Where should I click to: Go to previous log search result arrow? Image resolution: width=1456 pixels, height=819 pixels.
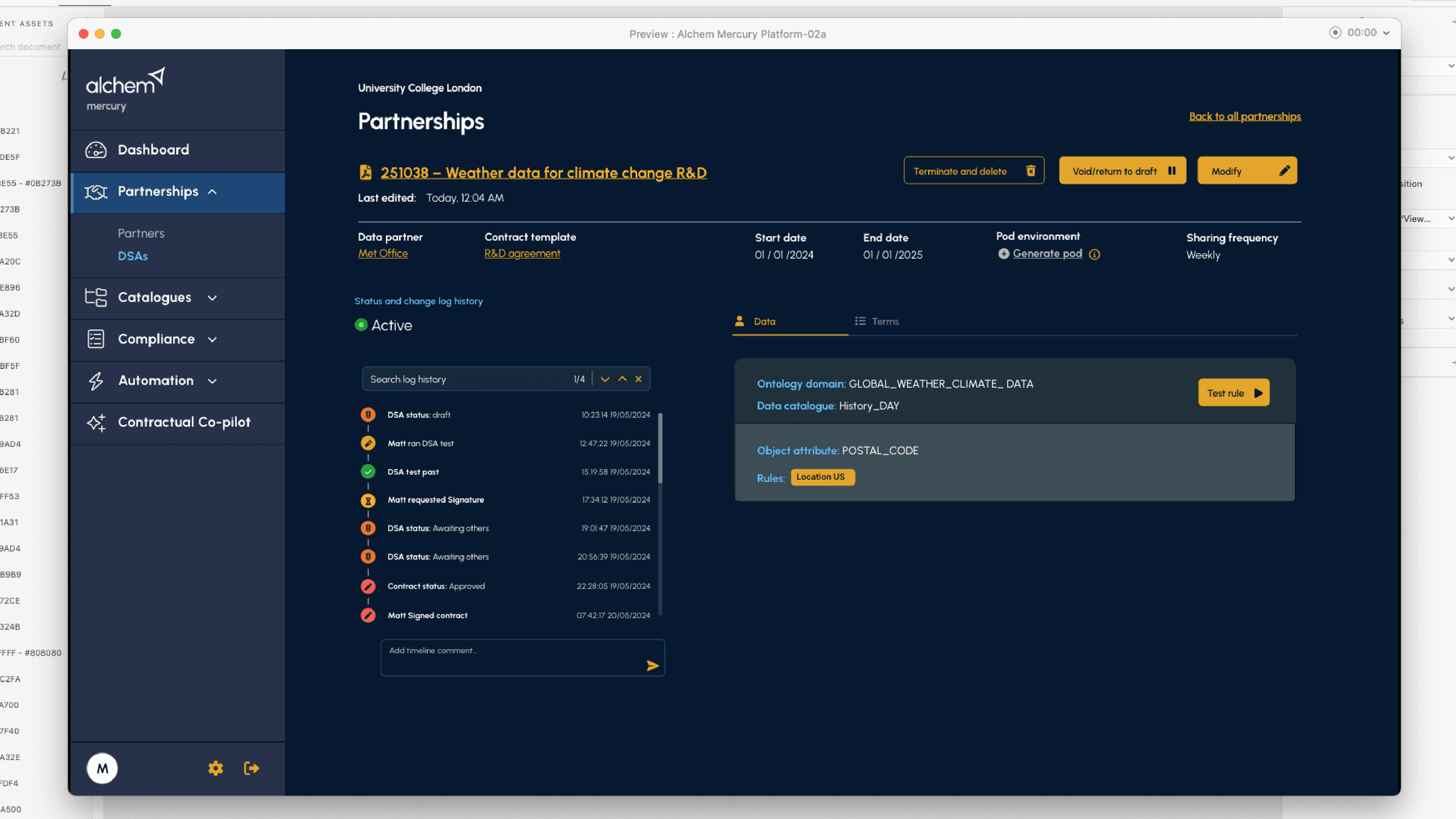[x=622, y=379]
